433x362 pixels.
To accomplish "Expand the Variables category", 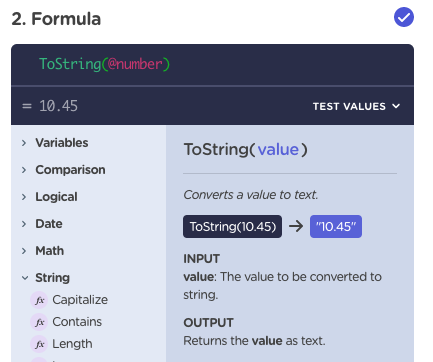I will pyautogui.click(x=55, y=143).
